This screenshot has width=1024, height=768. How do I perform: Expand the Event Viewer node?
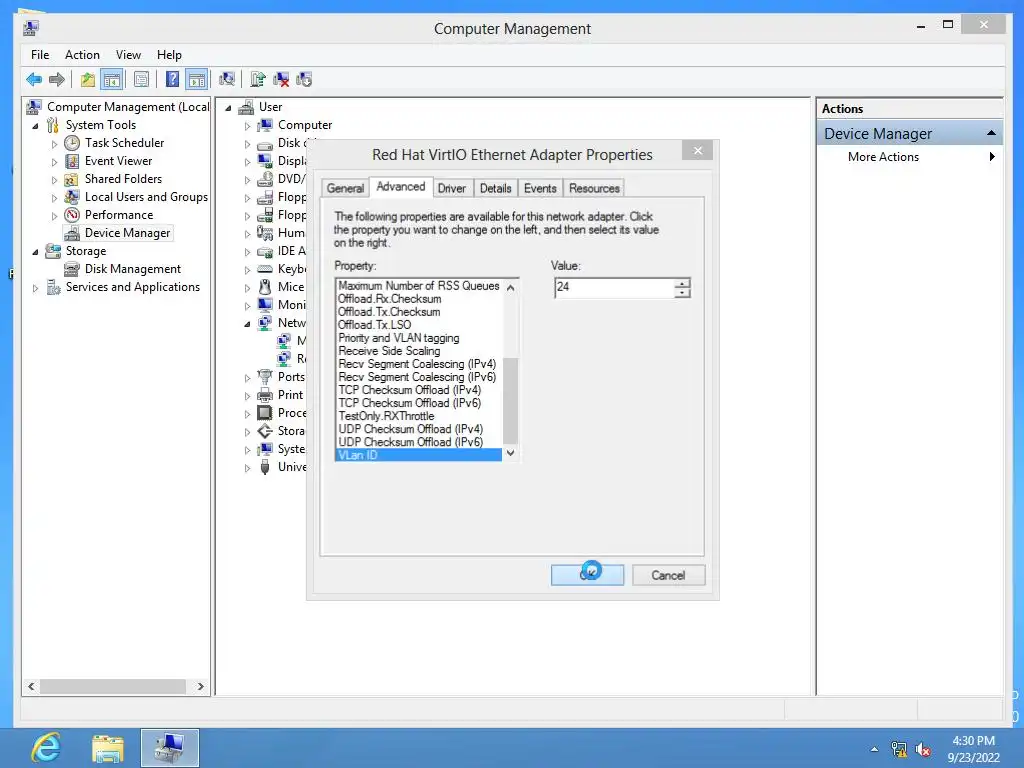54,161
